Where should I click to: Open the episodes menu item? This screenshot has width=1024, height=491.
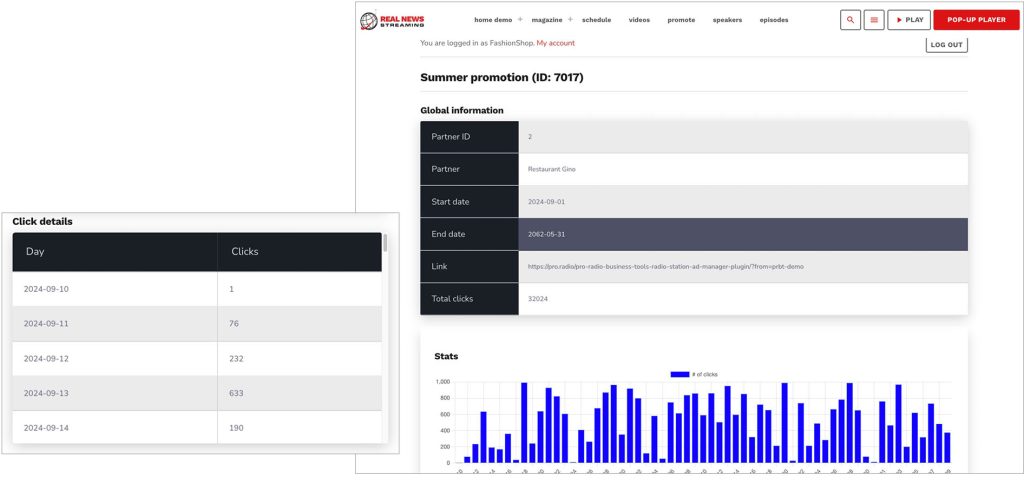point(774,20)
